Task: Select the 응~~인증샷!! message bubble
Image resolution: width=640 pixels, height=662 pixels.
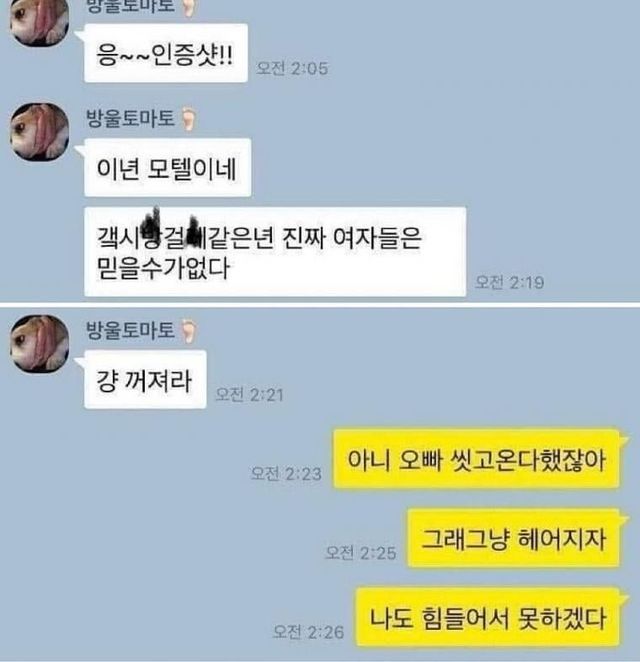Action: (165, 53)
